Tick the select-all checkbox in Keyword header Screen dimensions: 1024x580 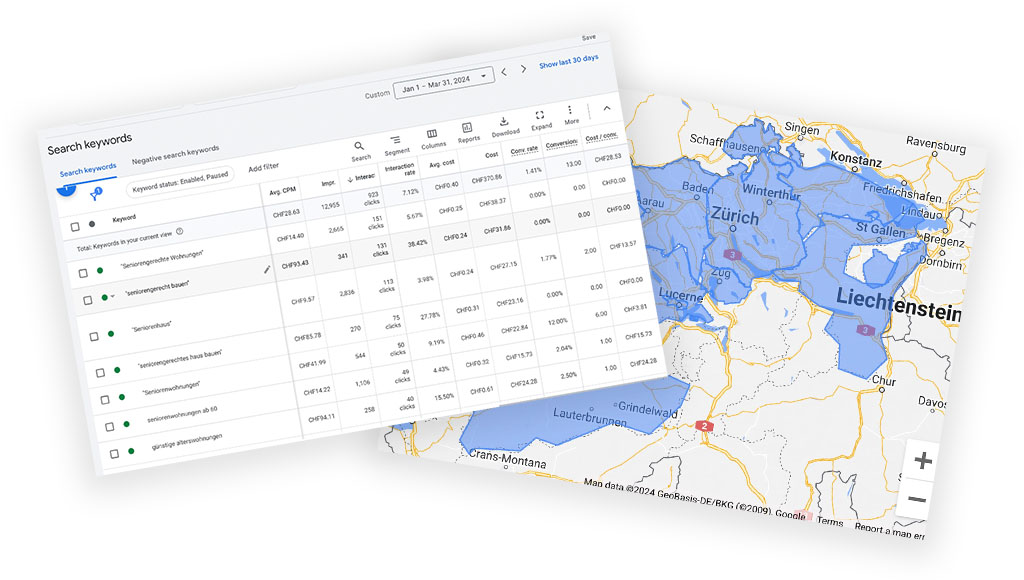click(x=75, y=227)
